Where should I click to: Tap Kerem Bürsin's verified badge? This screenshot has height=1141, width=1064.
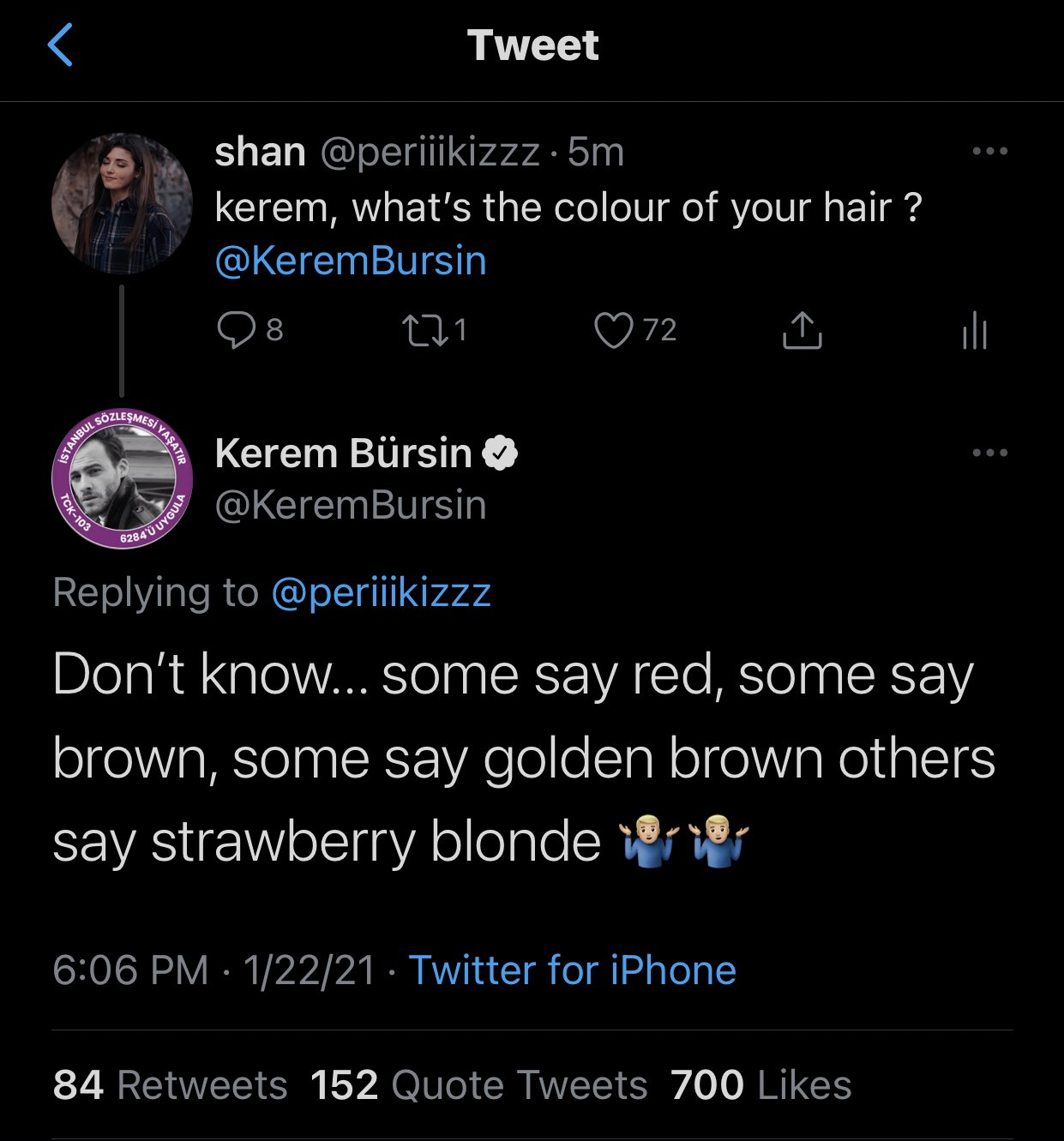click(501, 453)
